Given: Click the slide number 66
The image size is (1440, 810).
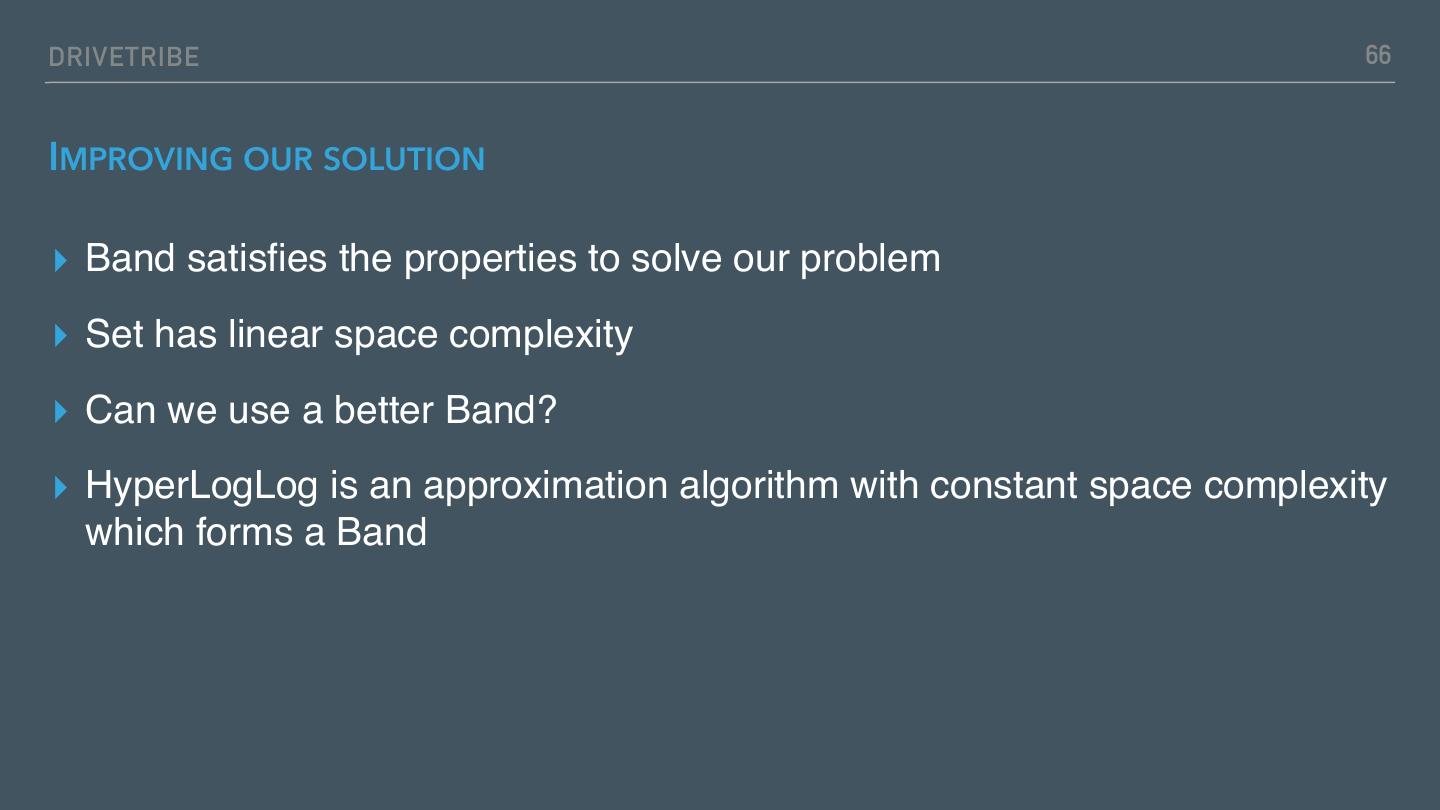Looking at the screenshot, I should tap(1378, 55).
